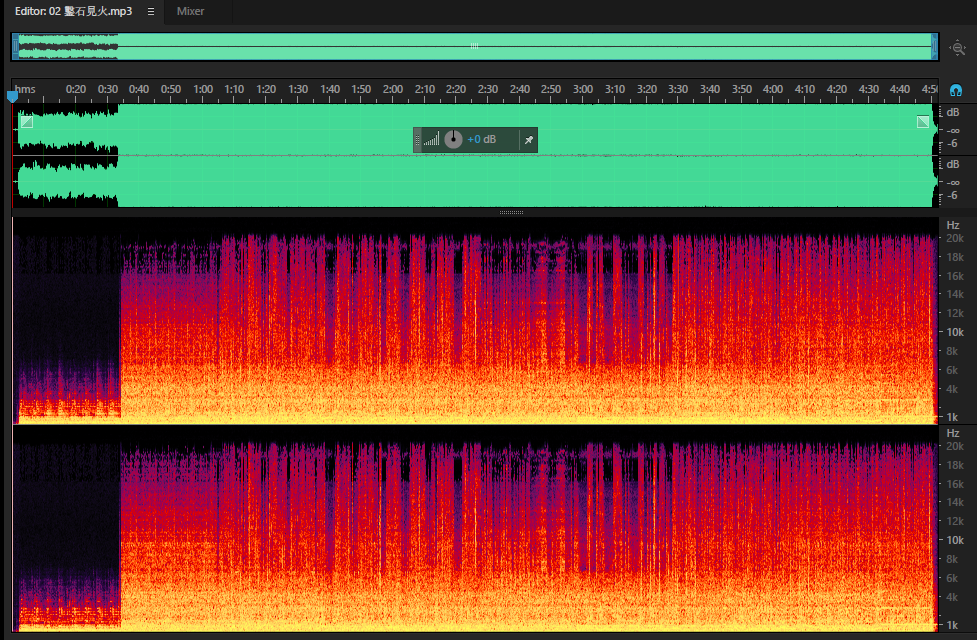Screen dimensions: 977x640
Task: Click the Hz label of lower spectral scale
Action: pos(953,433)
